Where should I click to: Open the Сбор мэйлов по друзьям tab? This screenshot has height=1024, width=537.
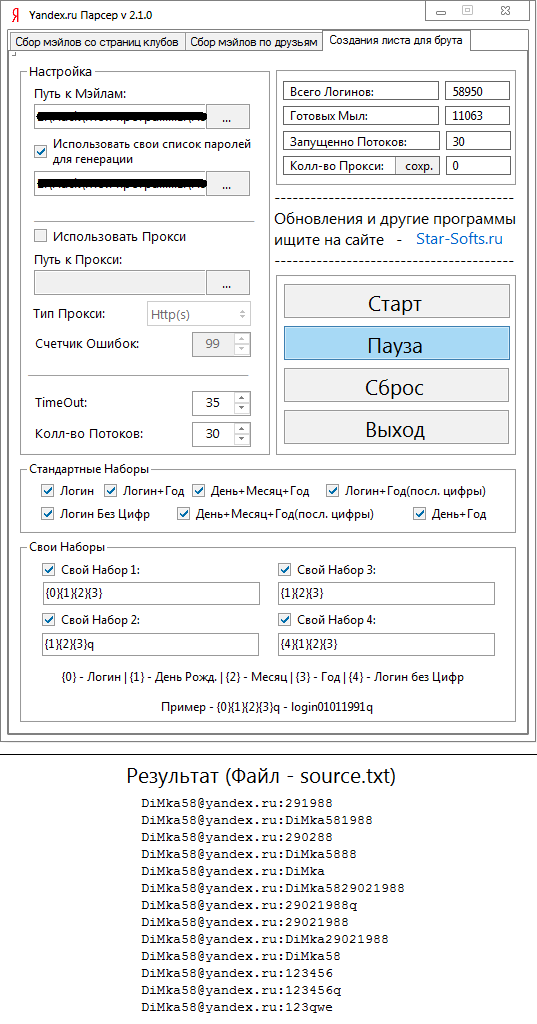pos(254,42)
